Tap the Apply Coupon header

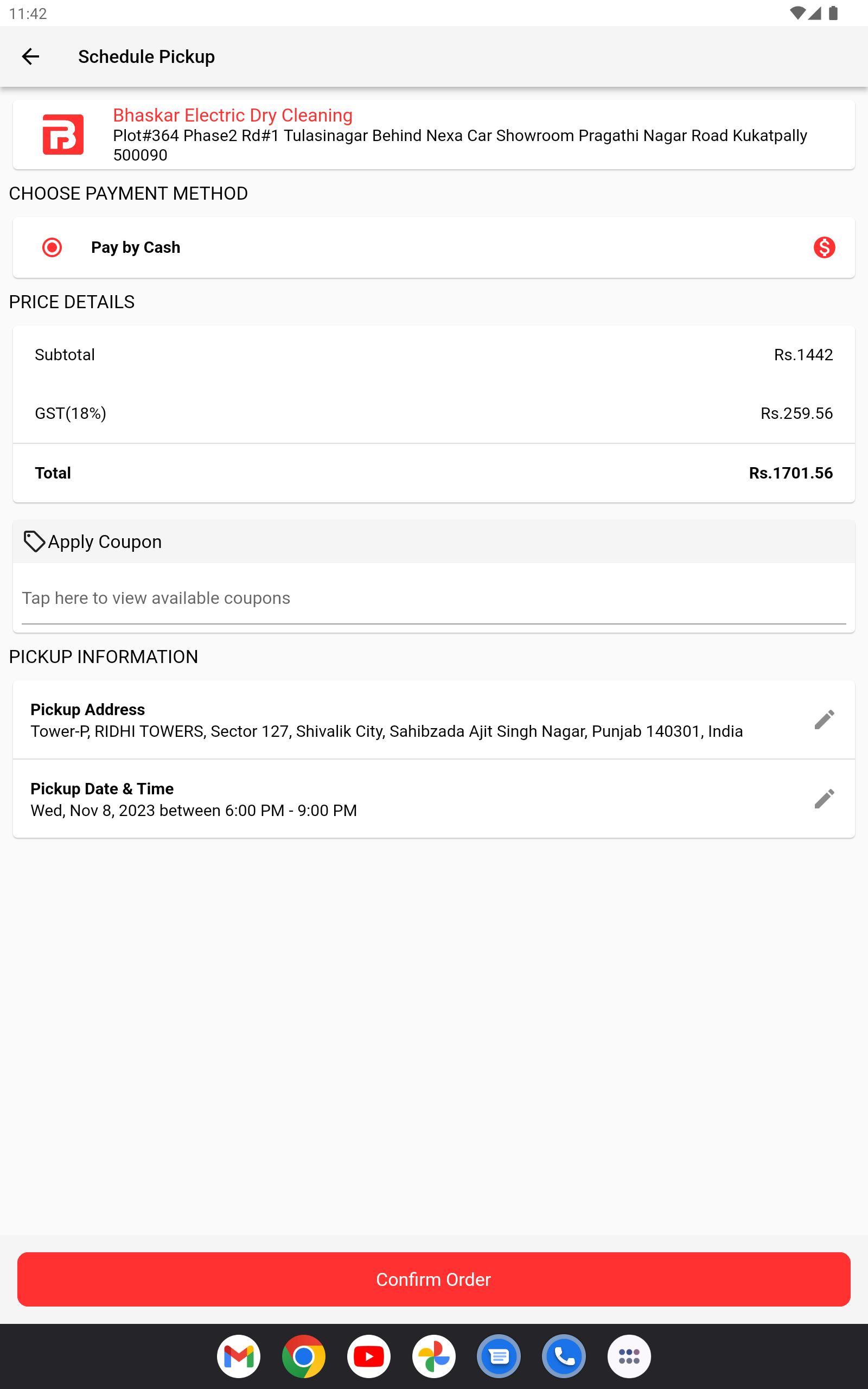pos(433,541)
